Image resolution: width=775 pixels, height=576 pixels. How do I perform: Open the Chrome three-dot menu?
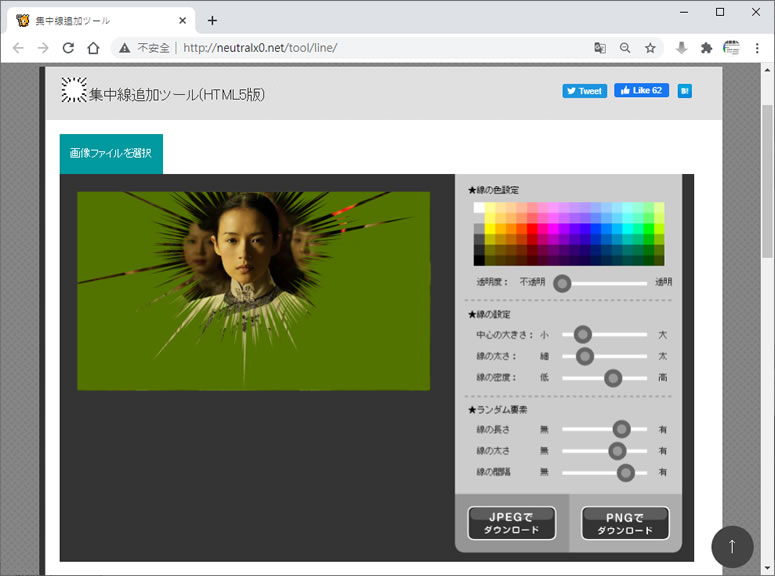click(757, 48)
